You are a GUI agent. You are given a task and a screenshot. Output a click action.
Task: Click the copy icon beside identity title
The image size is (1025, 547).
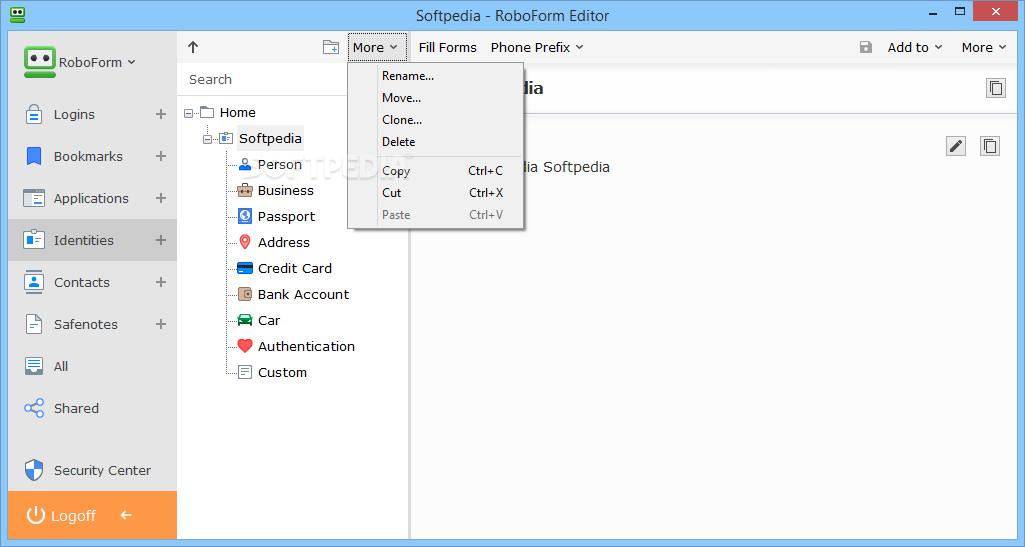point(996,88)
